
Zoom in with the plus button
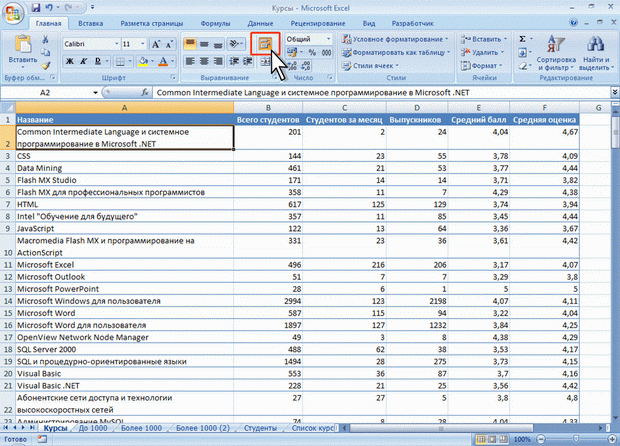click(612, 439)
